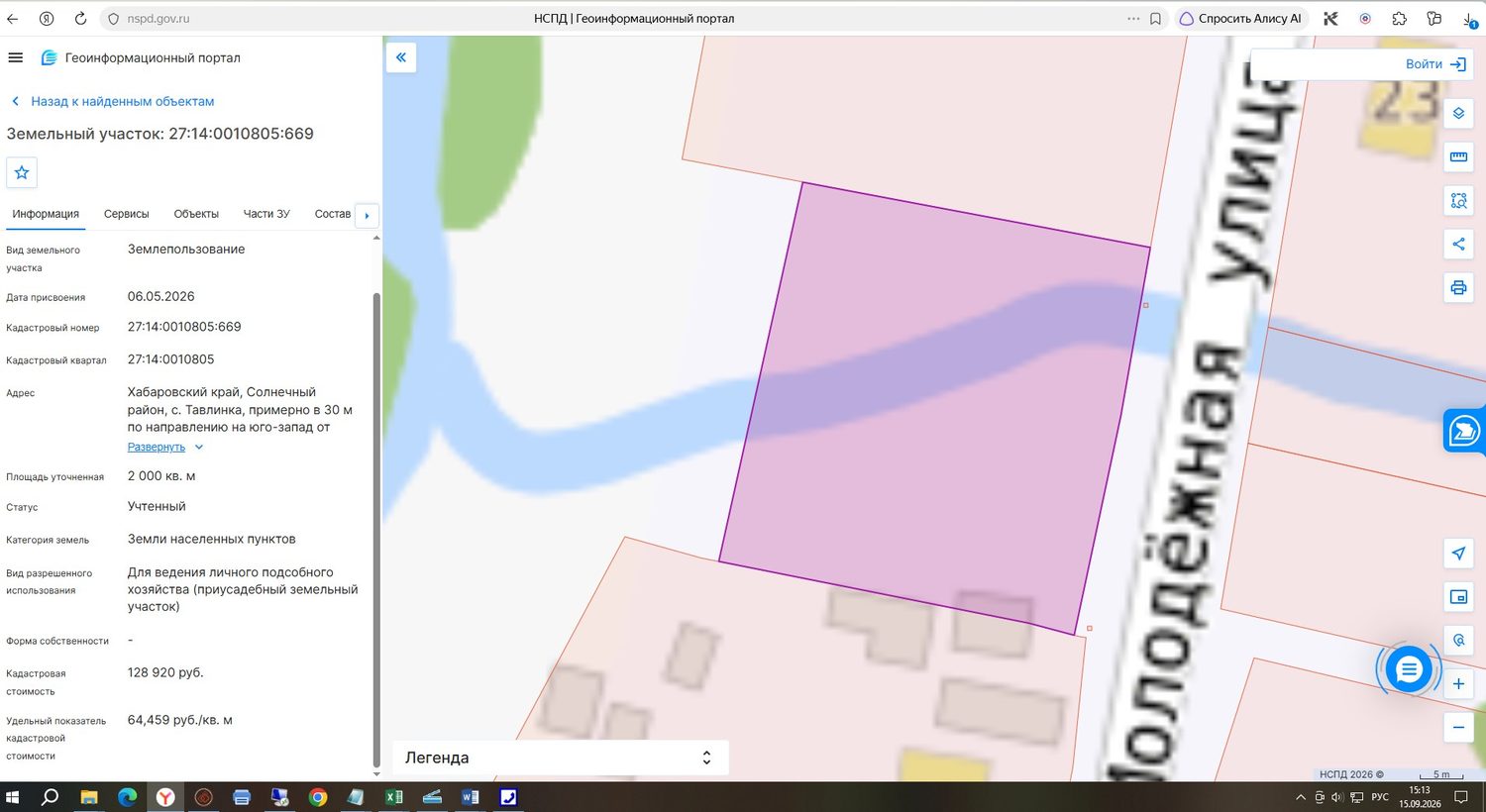Image resolution: width=1486 pixels, height=812 pixels.
Task: Click the Геоинформационный портал logo
Action: tap(141, 57)
